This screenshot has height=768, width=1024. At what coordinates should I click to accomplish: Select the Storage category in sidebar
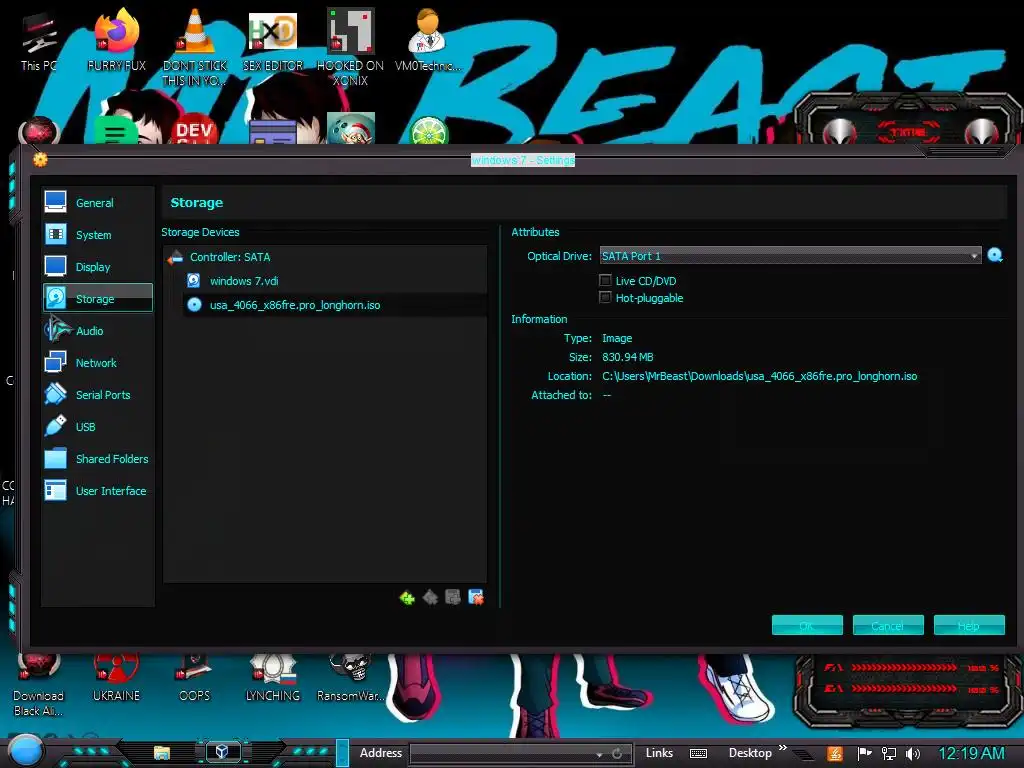[x=97, y=298]
